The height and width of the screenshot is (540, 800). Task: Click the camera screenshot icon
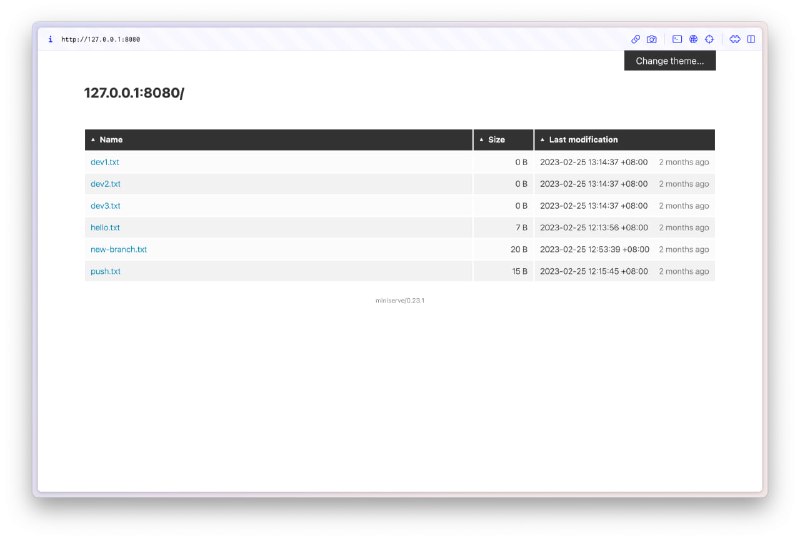coord(652,39)
